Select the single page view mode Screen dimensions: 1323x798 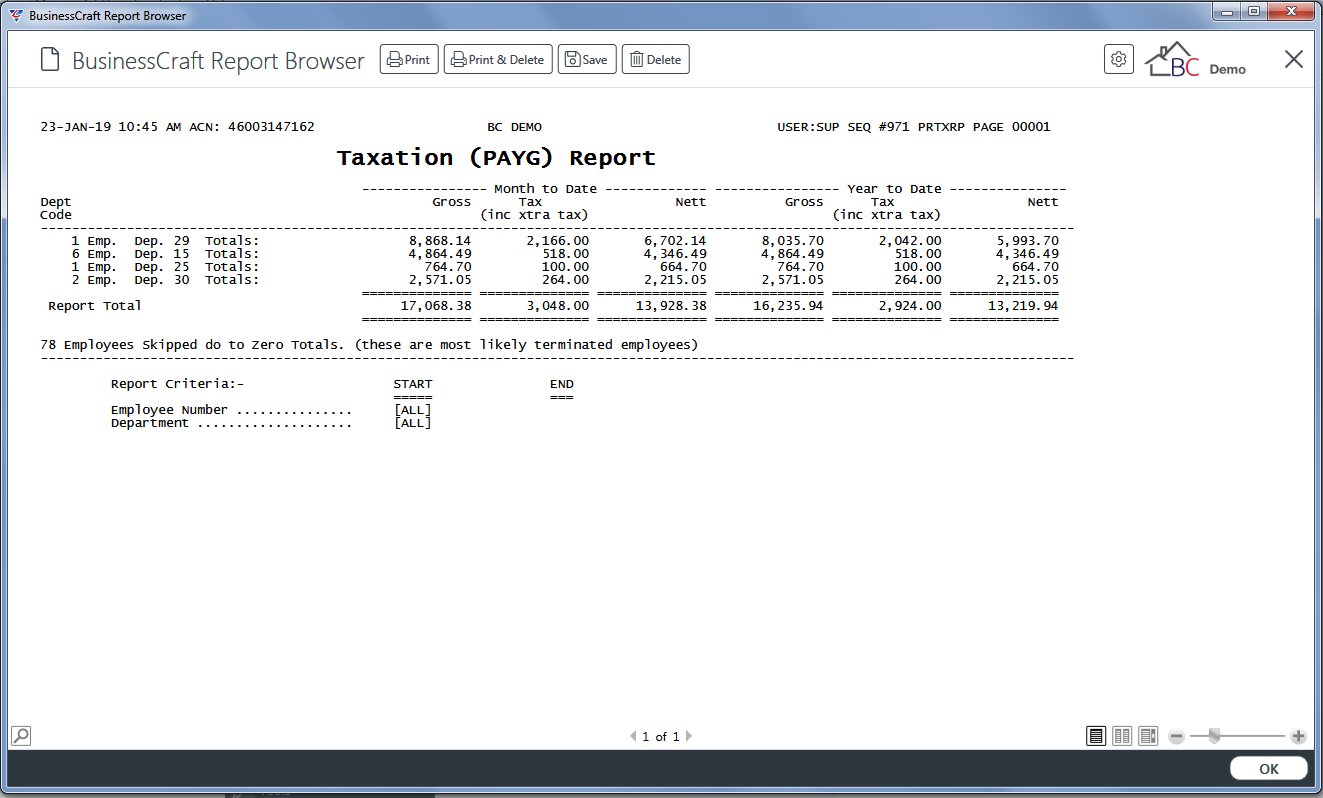(1097, 736)
